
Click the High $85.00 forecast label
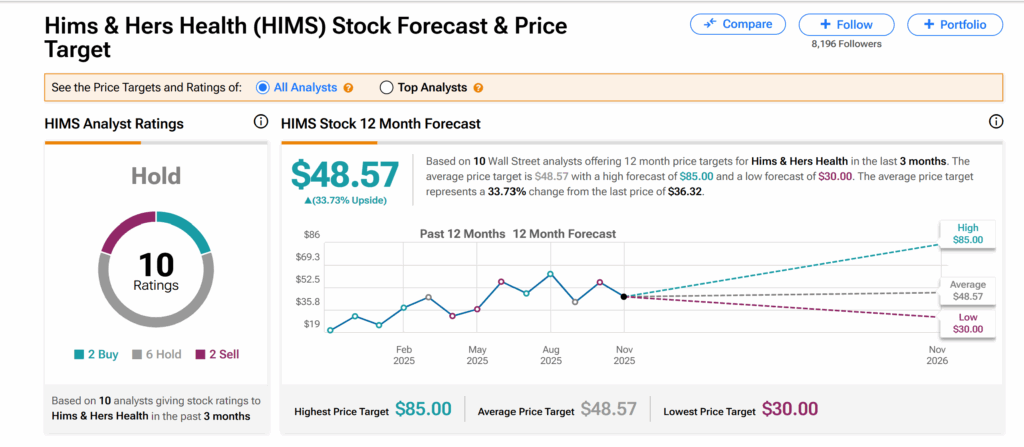point(968,234)
